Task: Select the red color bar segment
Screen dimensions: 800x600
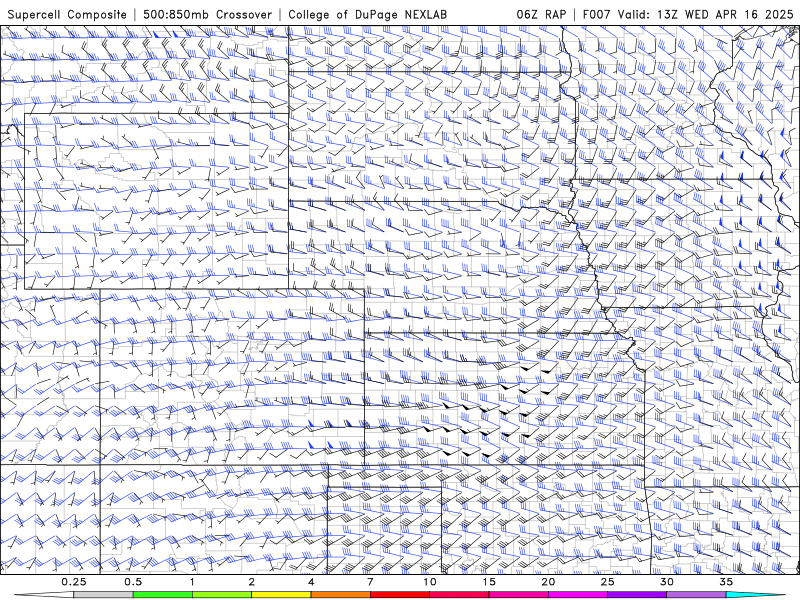Action: pyautogui.click(x=399, y=595)
